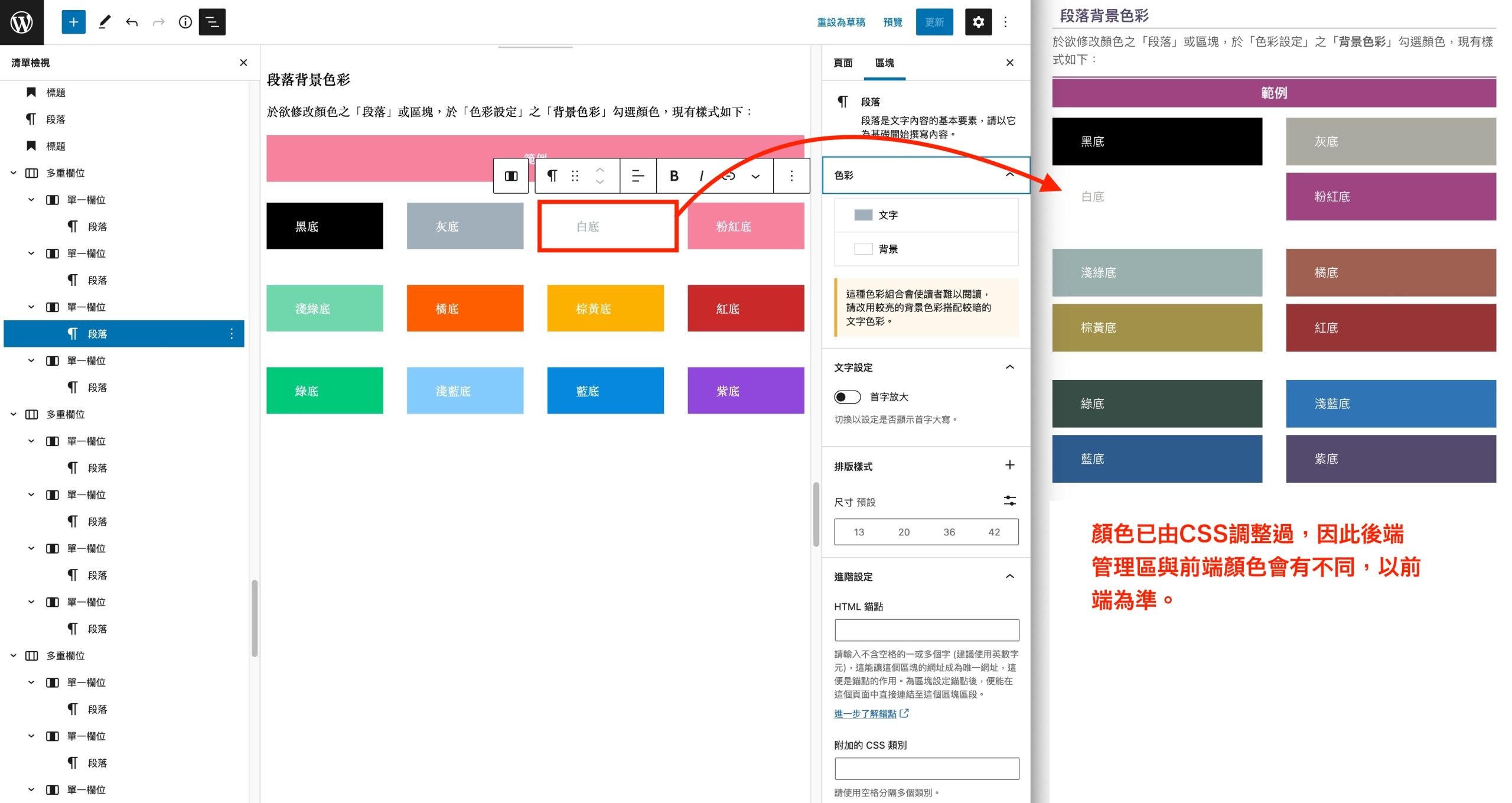This screenshot has height=803, width=1512.
Task: Open the 文字 color swatch setting
Action: point(926,215)
